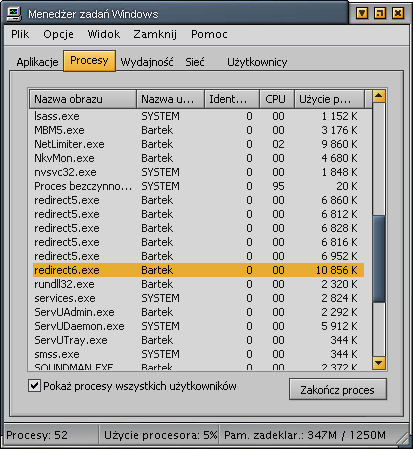This screenshot has height=449, width=413.
Task: Sort by Nazwa obrazu column header
Action: [x=83, y=99]
